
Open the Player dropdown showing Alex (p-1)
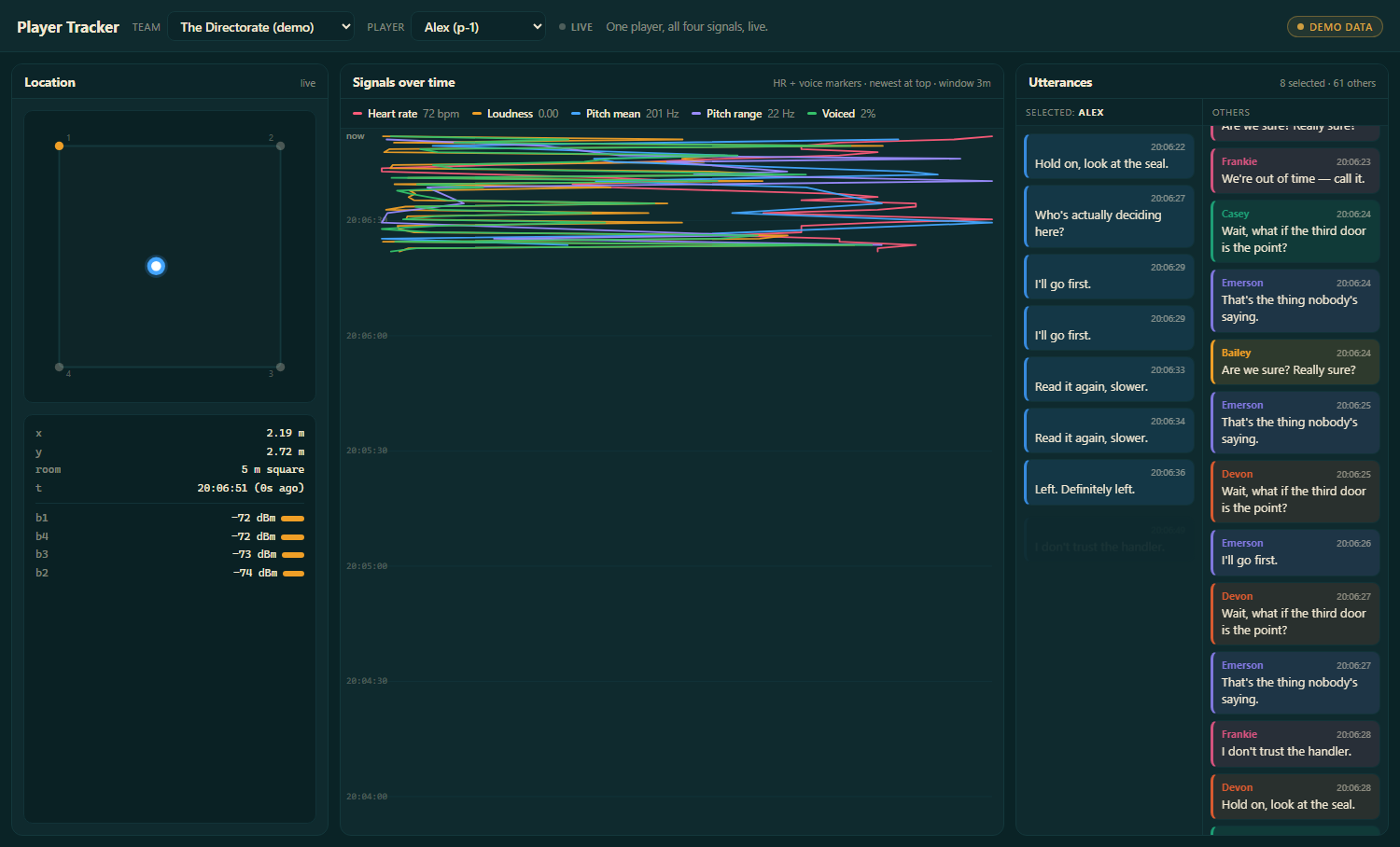(x=479, y=27)
